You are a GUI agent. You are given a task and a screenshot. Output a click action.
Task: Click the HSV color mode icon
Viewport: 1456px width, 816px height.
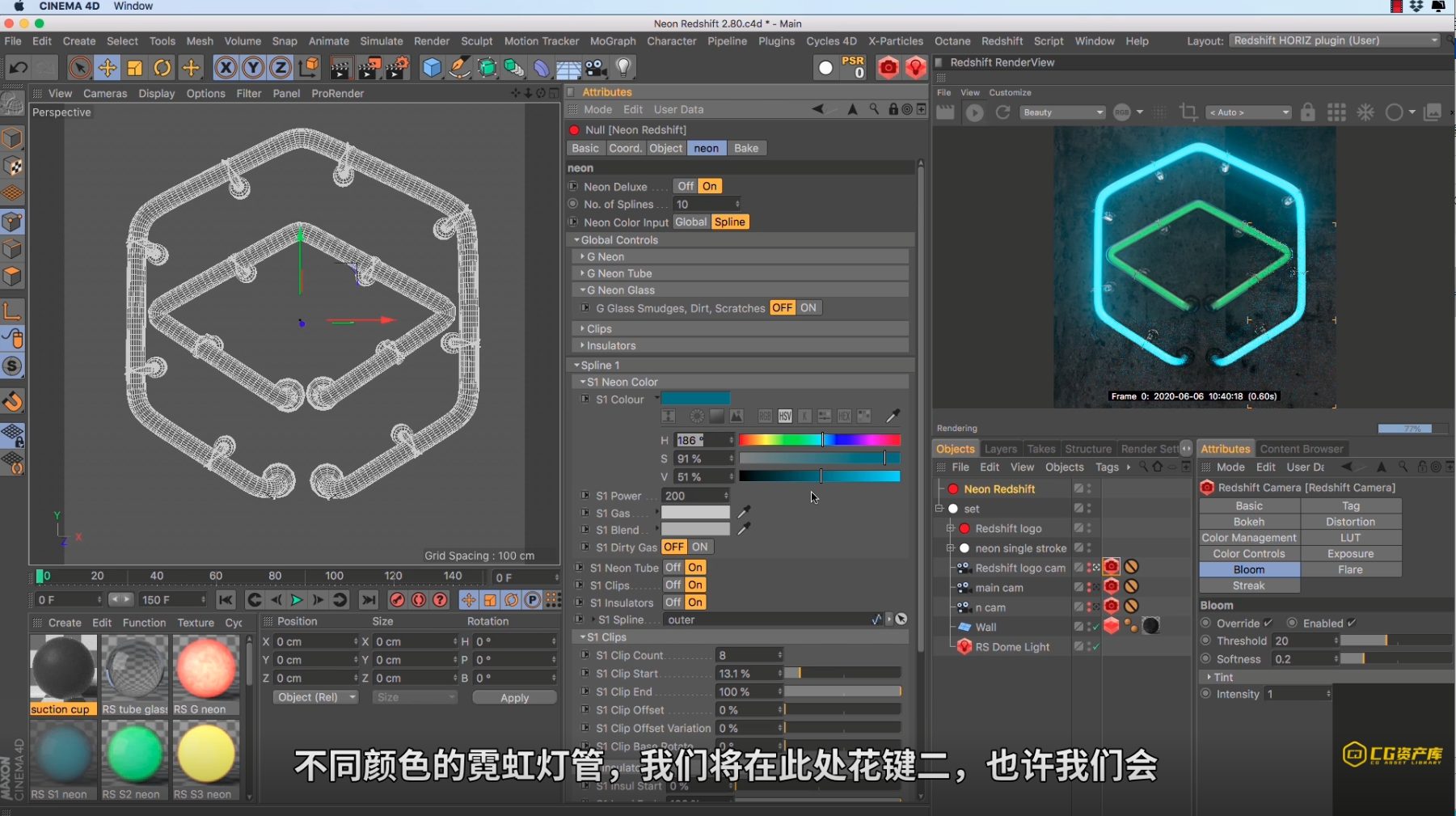[785, 416]
